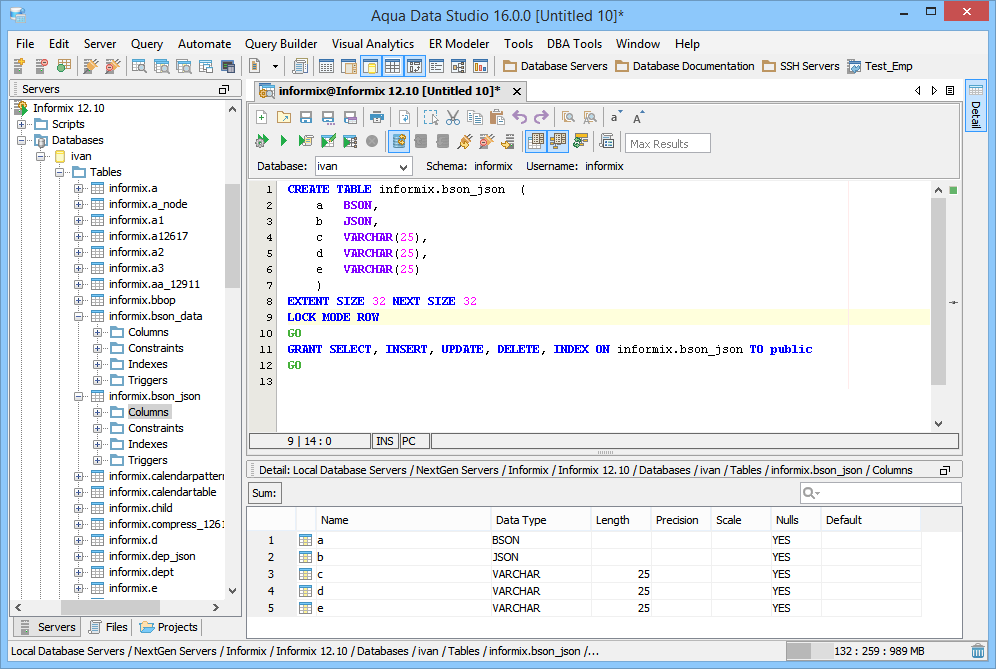Toggle the grid results view button
The height and width of the screenshot is (669, 996).
pyautogui.click(x=536, y=142)
